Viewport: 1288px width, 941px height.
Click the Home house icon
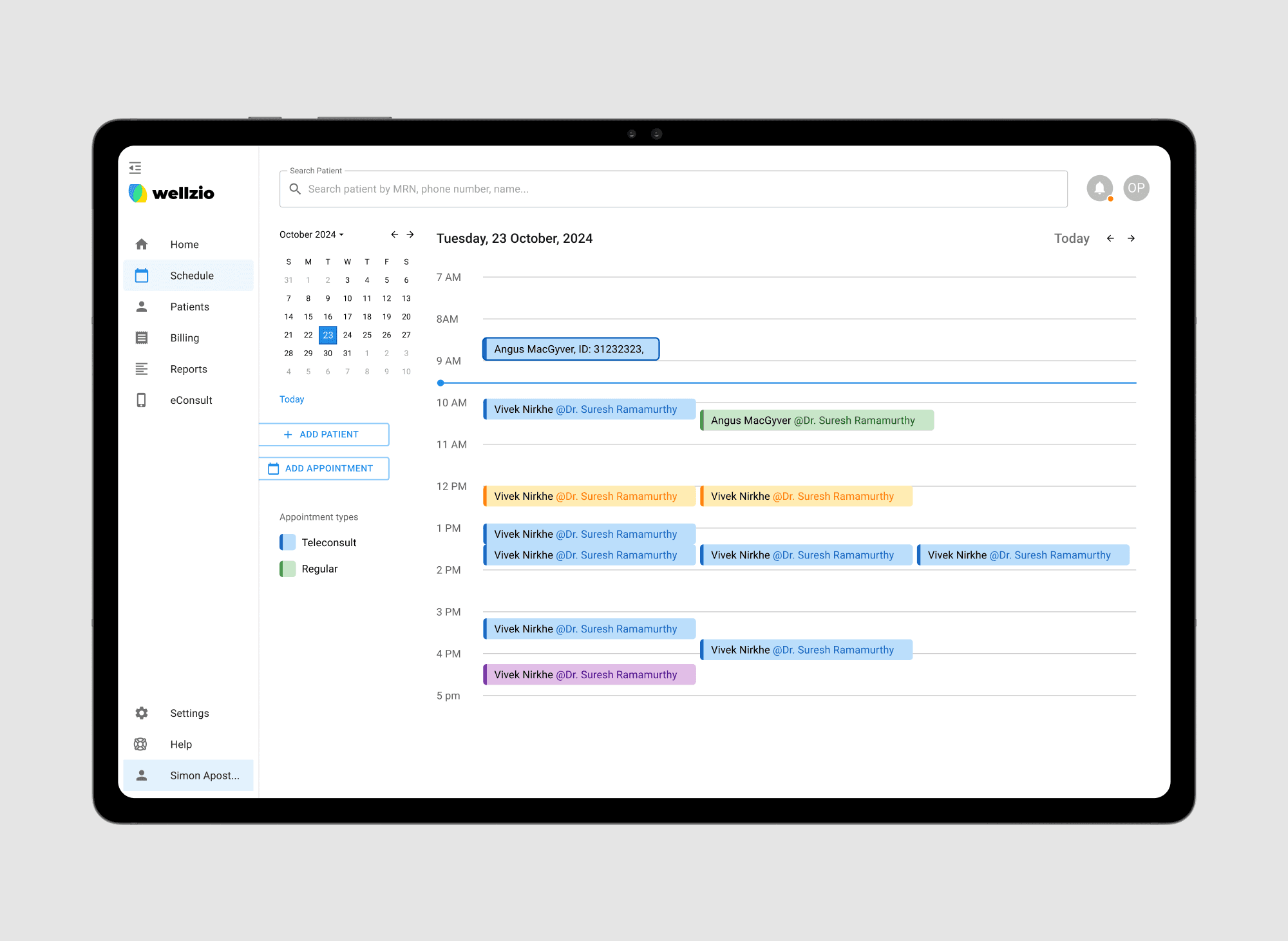(142, 245)
